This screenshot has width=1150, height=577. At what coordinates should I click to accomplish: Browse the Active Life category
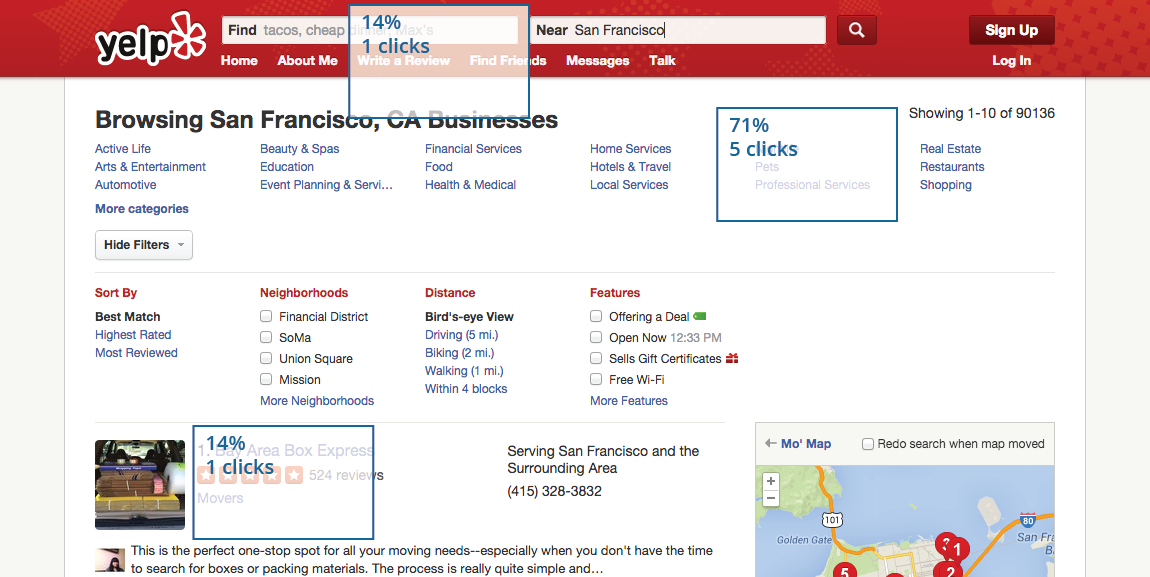(122, 149)
